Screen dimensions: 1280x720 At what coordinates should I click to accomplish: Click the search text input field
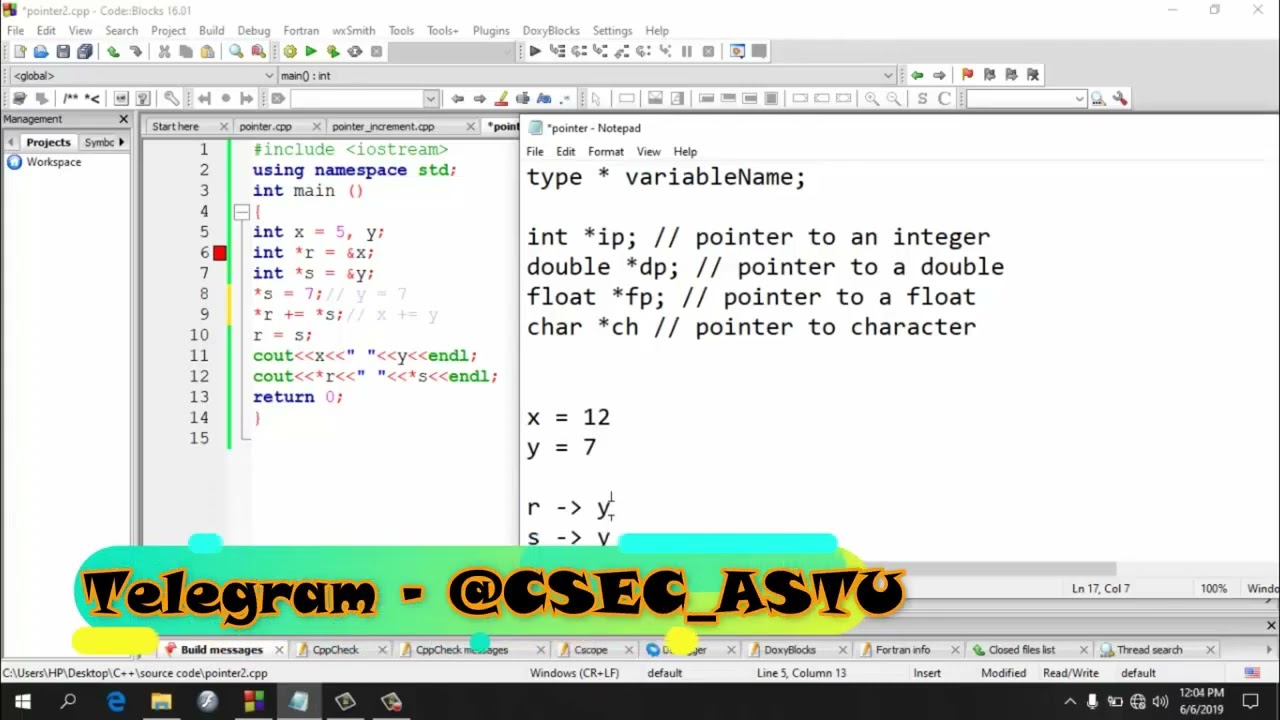click(357, 99)
